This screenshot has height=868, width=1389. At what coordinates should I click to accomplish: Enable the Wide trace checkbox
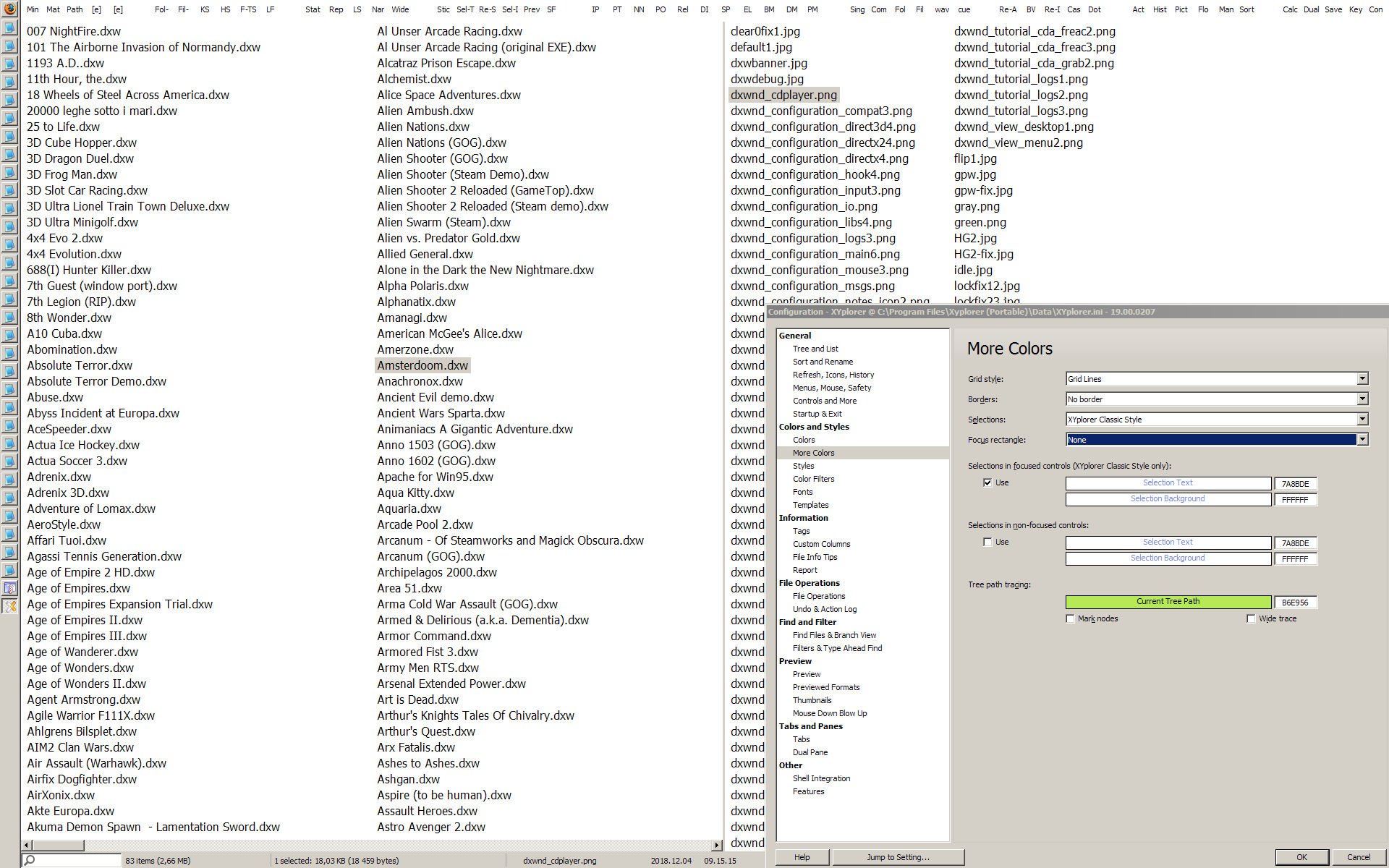(x=1251, y=618)
